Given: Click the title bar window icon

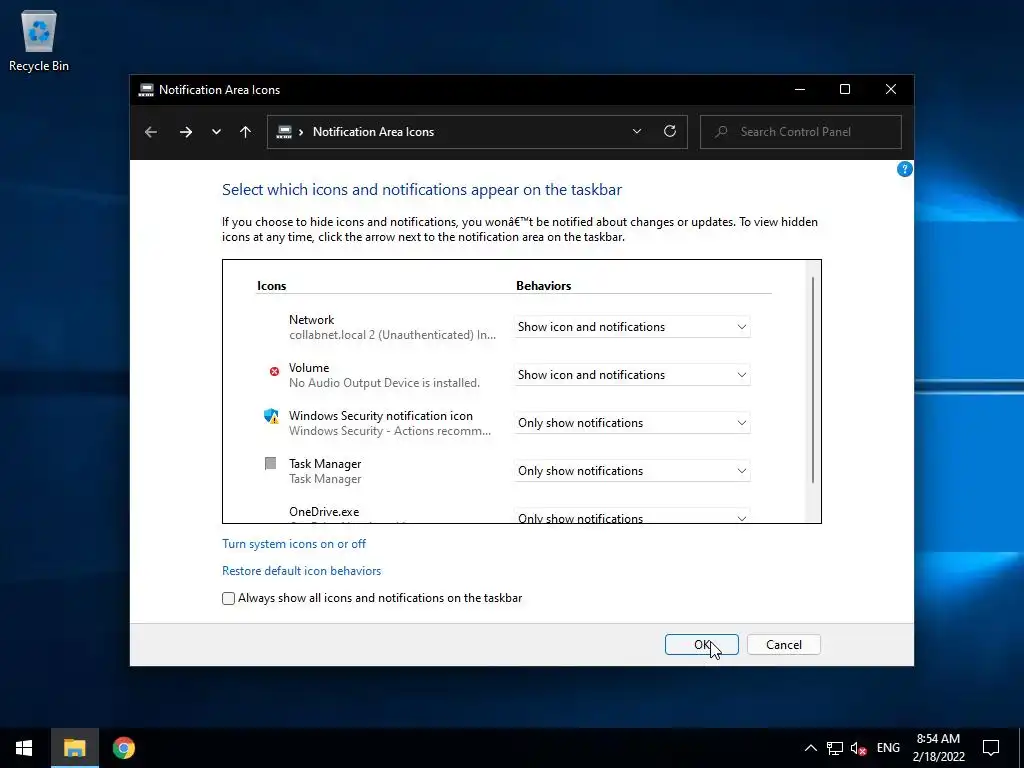Looking at the screenshot, I should click(x=146, y=90).
